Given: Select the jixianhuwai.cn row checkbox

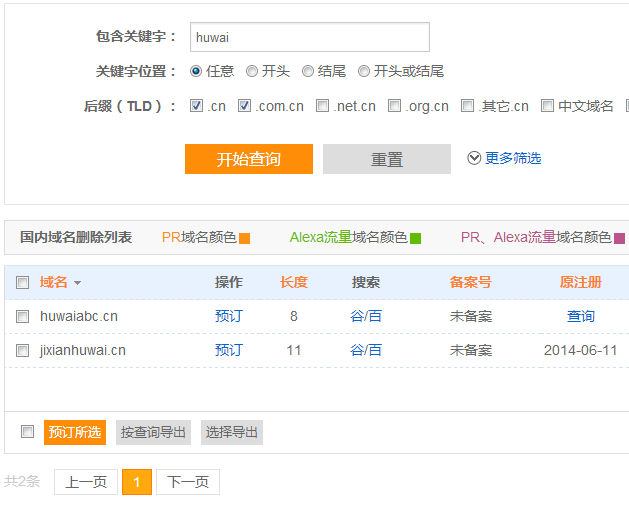Looking at the screenshot, I should pos(23,350).
